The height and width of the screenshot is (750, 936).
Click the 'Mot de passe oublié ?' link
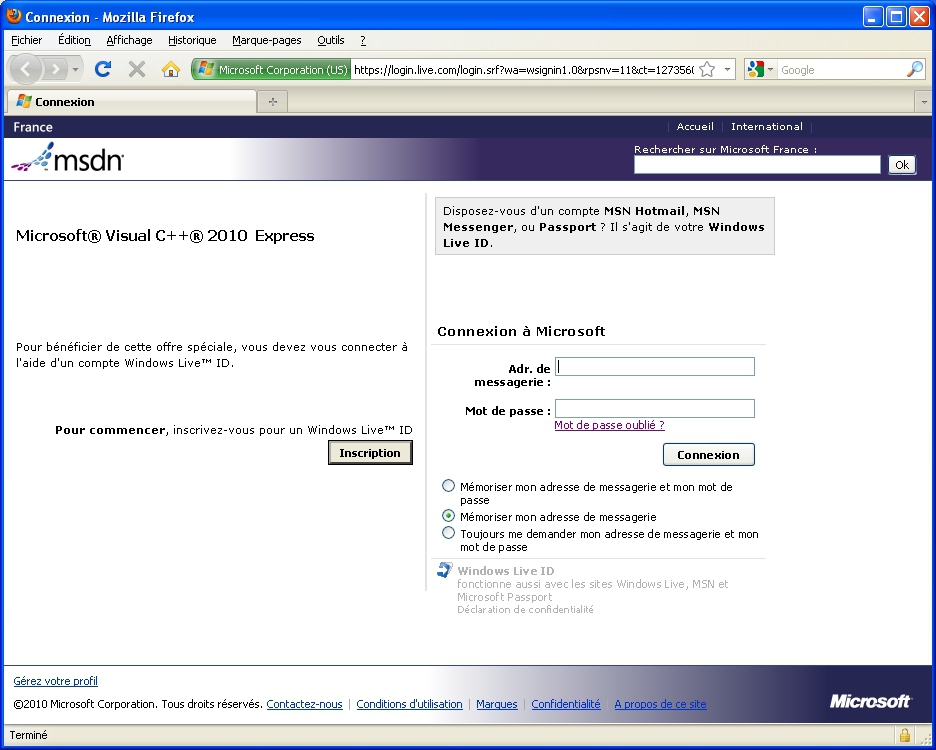609,425
